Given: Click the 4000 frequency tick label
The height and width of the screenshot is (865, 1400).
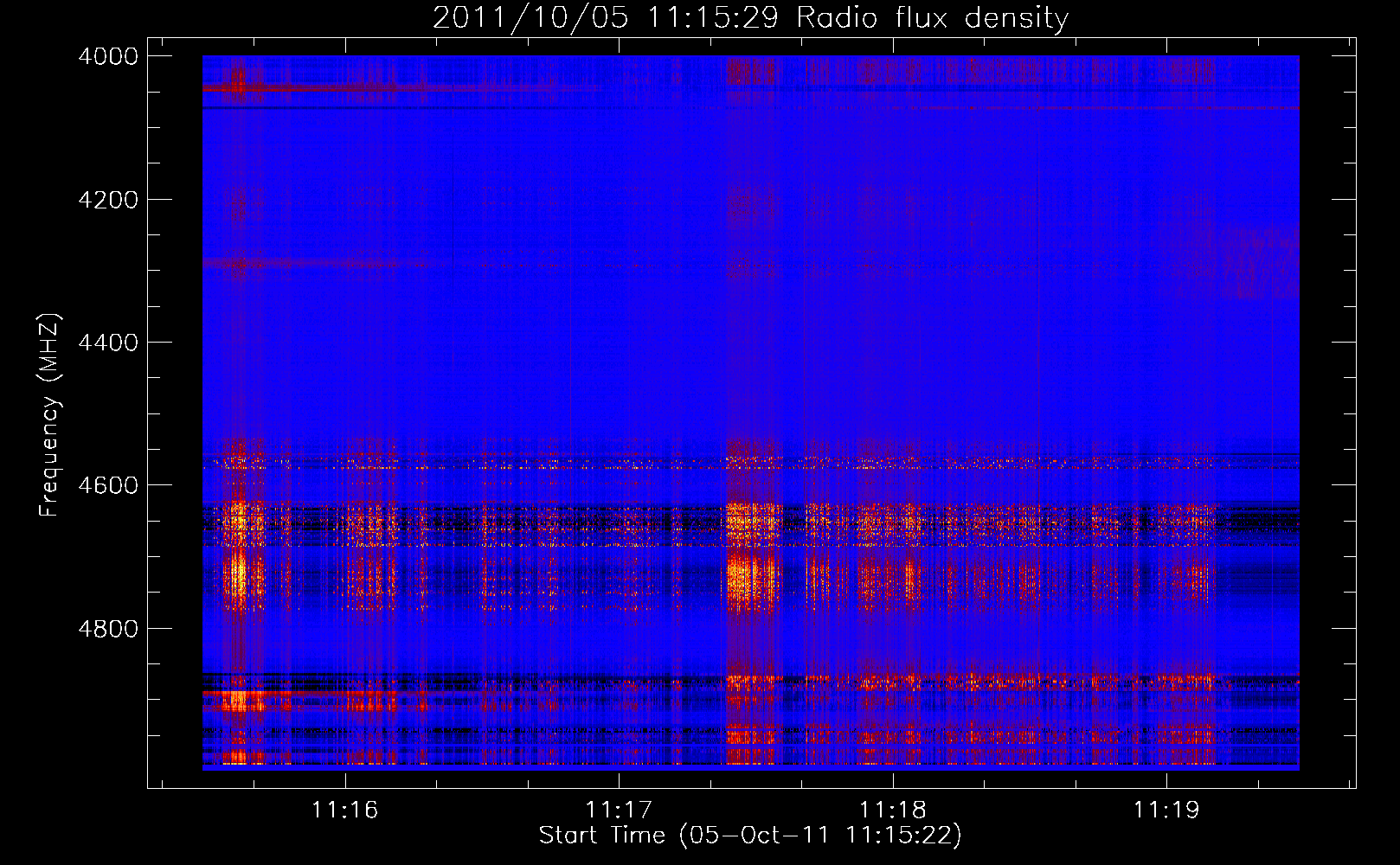Looking at the screenshot, I should [108, 56].
